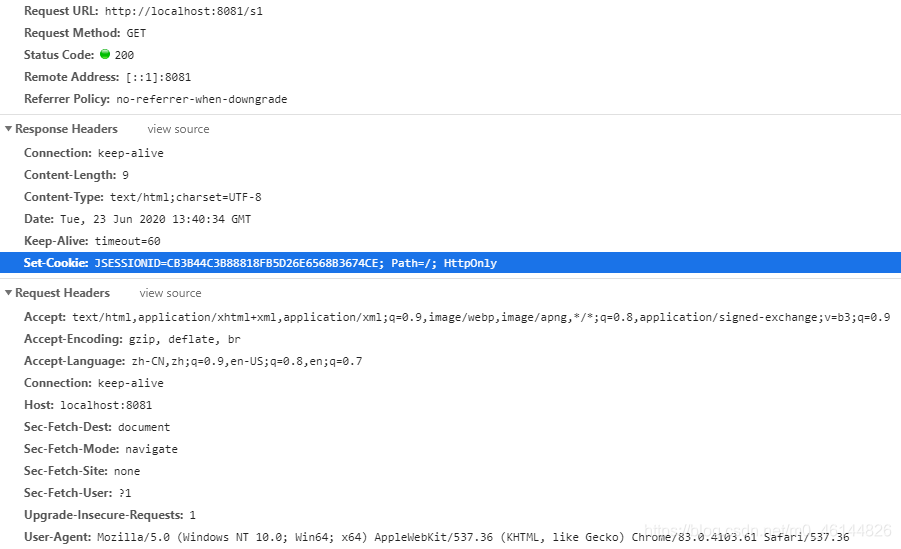Click the request Connection keep-alive row
The width and height of the screenshot is (901, 549).
point(94,383)
